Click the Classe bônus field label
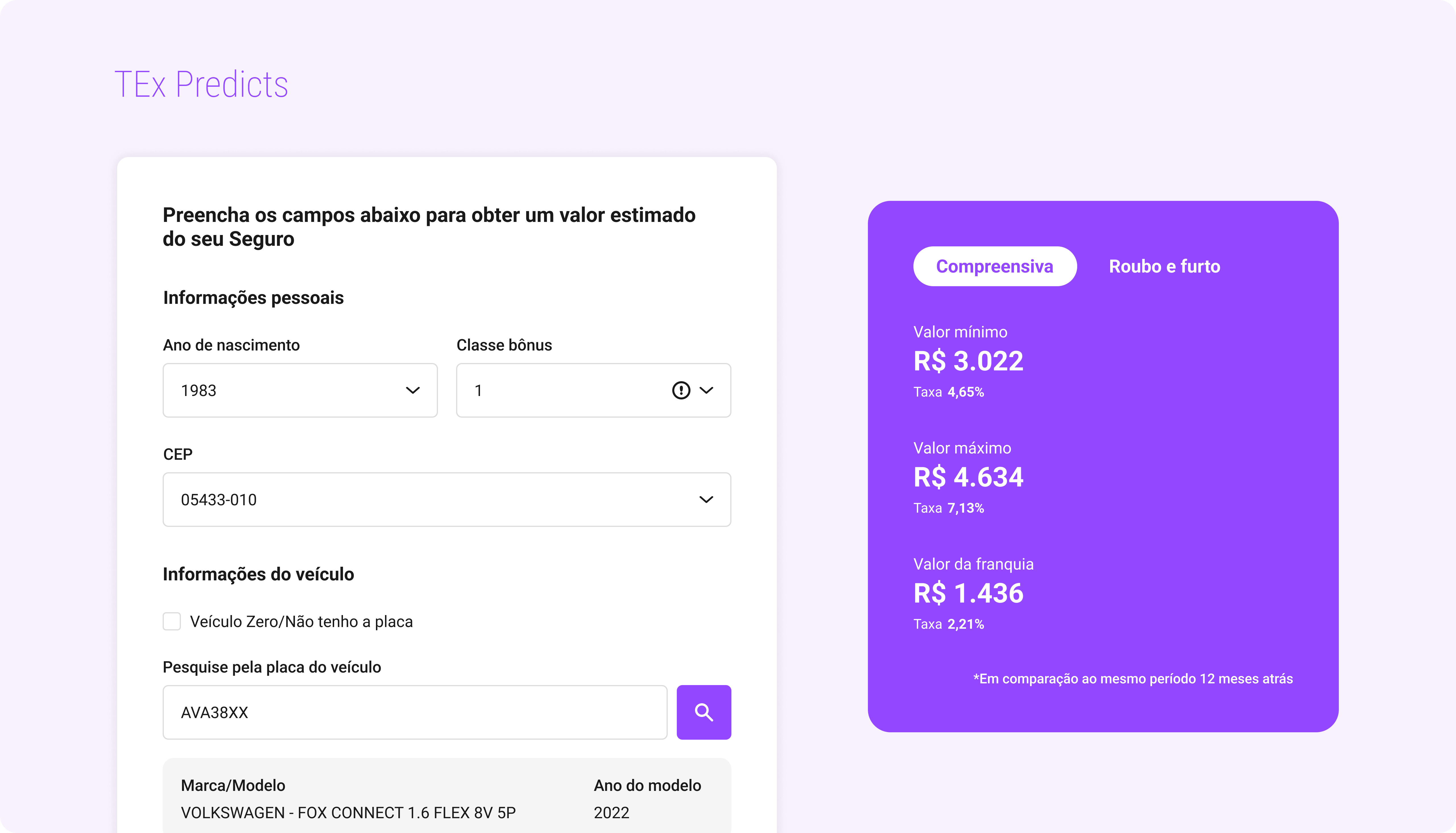This screenshot has height=833, width=1456. [x=504, y=345]
